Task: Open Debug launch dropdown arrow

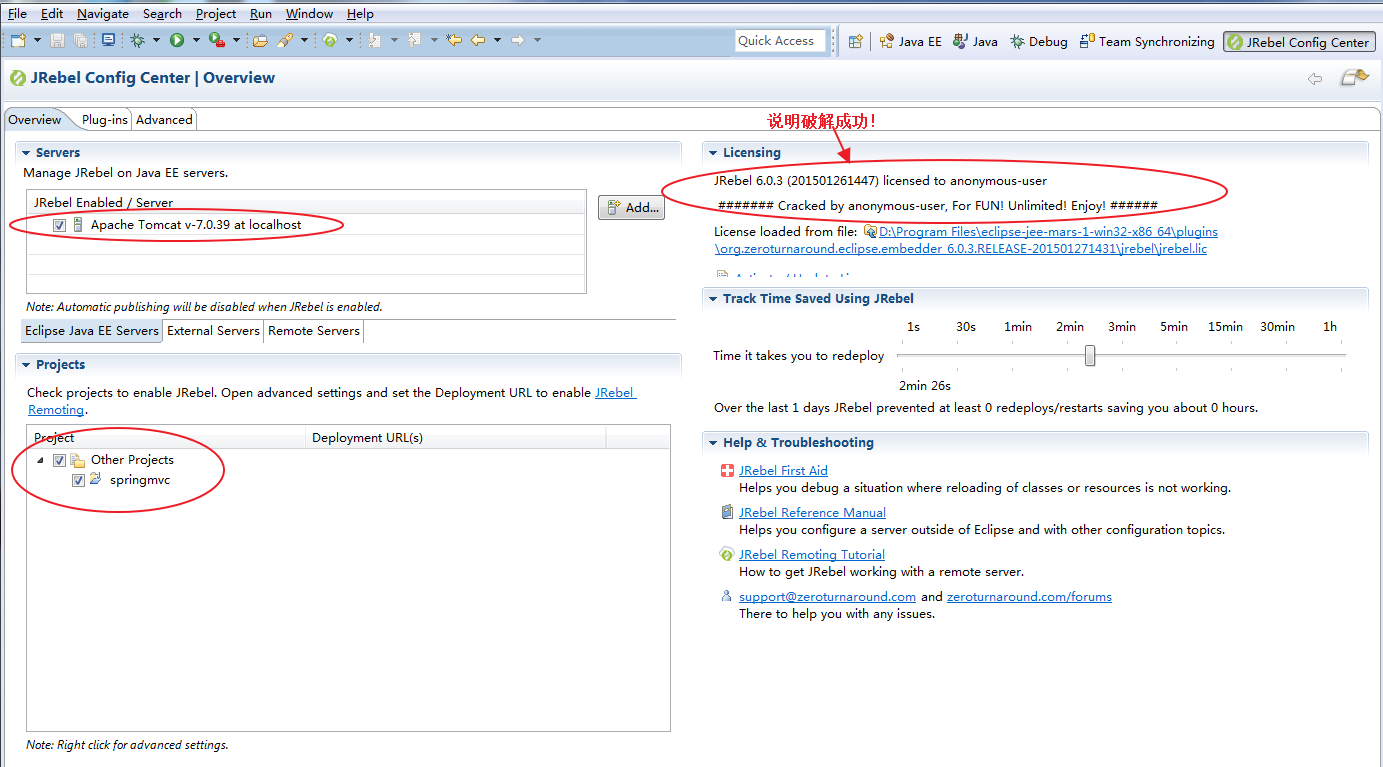Action: point(156,40)
